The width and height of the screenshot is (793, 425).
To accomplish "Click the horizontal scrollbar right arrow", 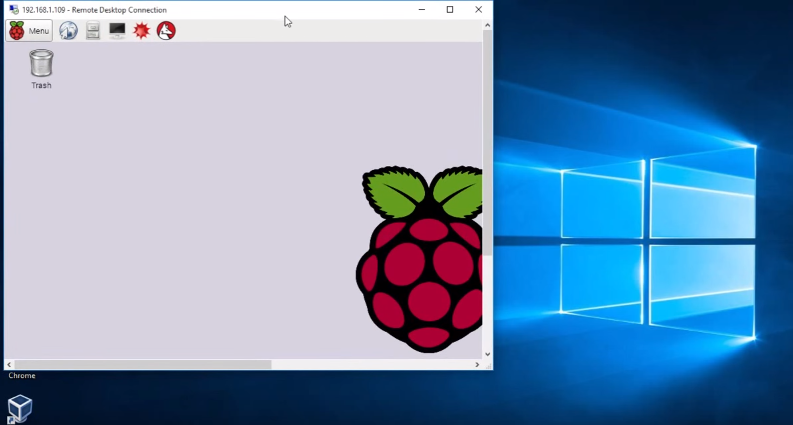I will click(477, 364).
